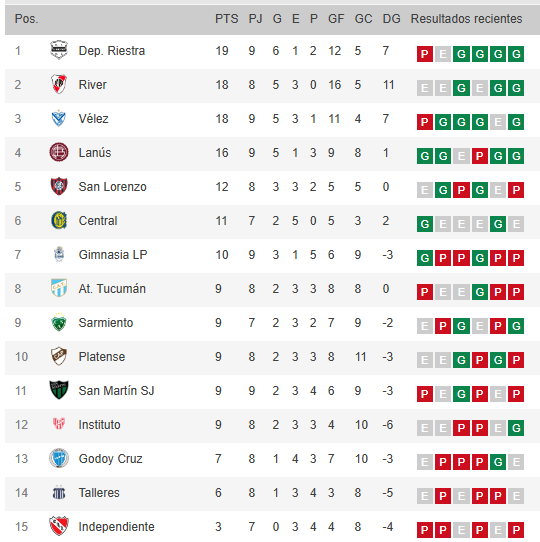Open the Godoy Cruz crest icon

59,458
